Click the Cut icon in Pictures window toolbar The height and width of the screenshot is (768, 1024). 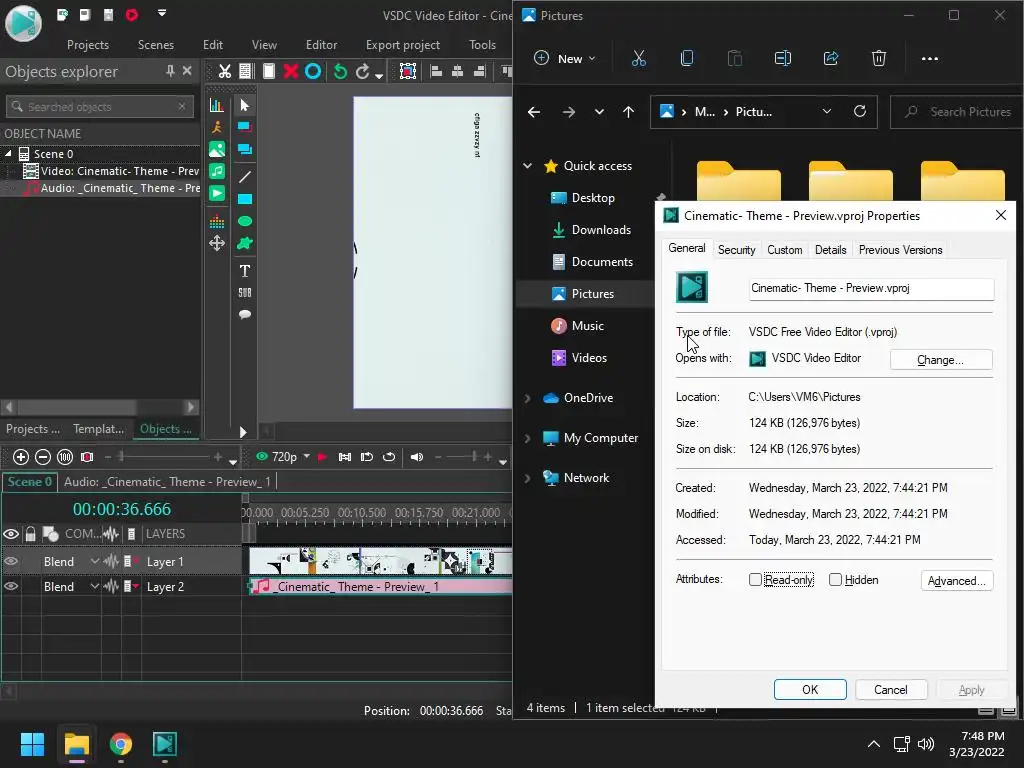(x=639, y=59)
